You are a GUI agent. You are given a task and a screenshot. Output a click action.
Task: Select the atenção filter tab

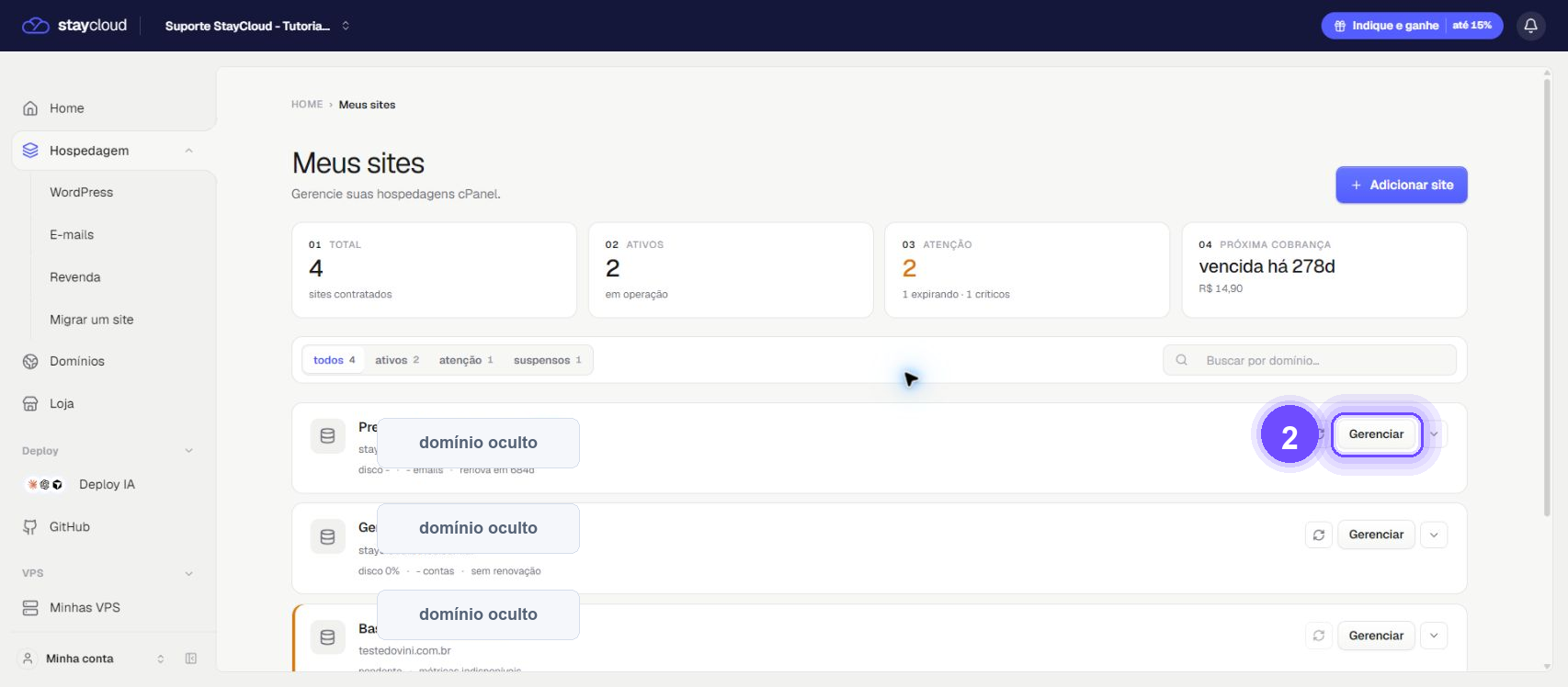(466, 360)
